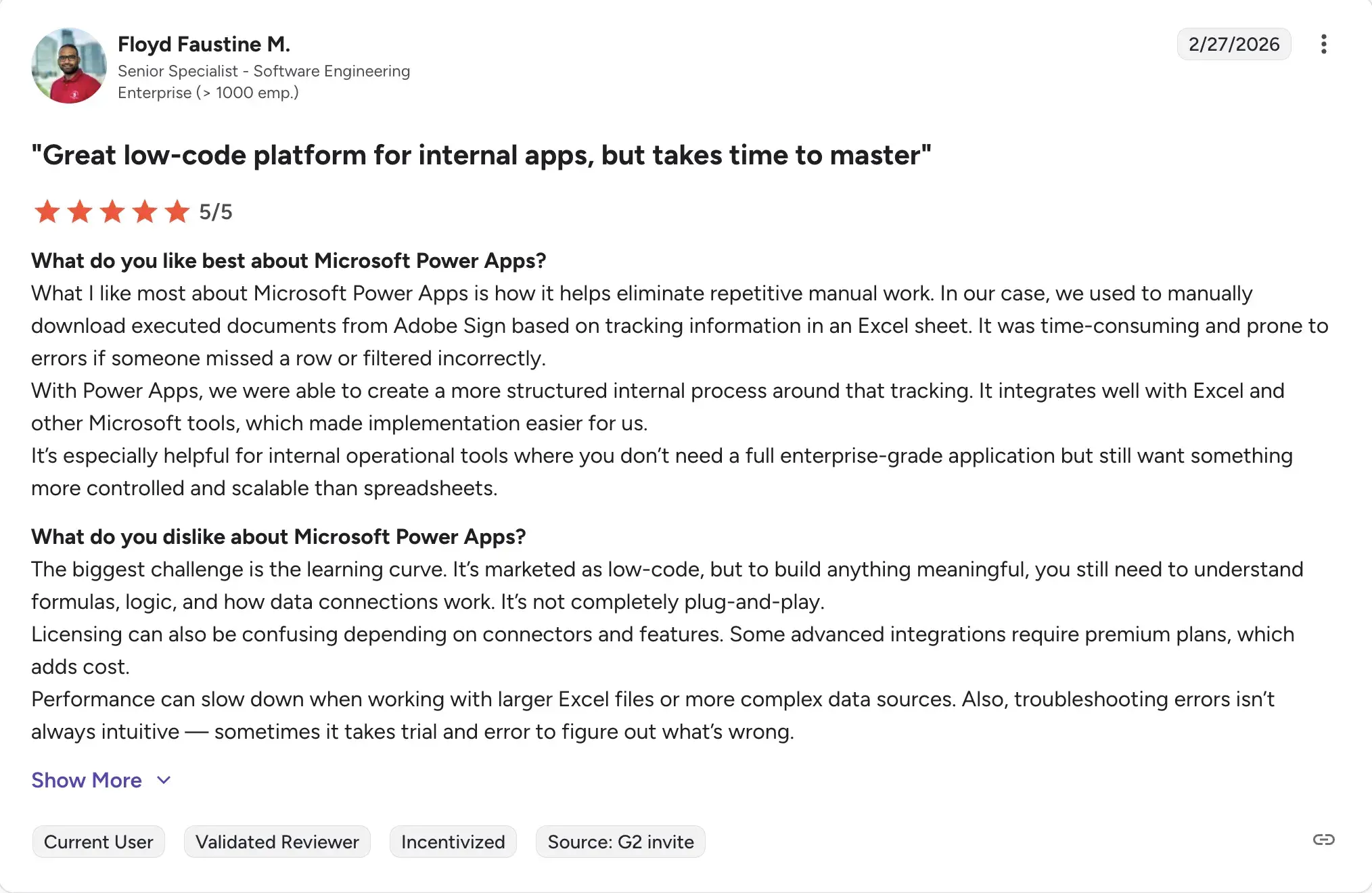Click the fourth star icon
Image resolution: width=1372 pixels, height=893 pixels.
pos(145,211)
